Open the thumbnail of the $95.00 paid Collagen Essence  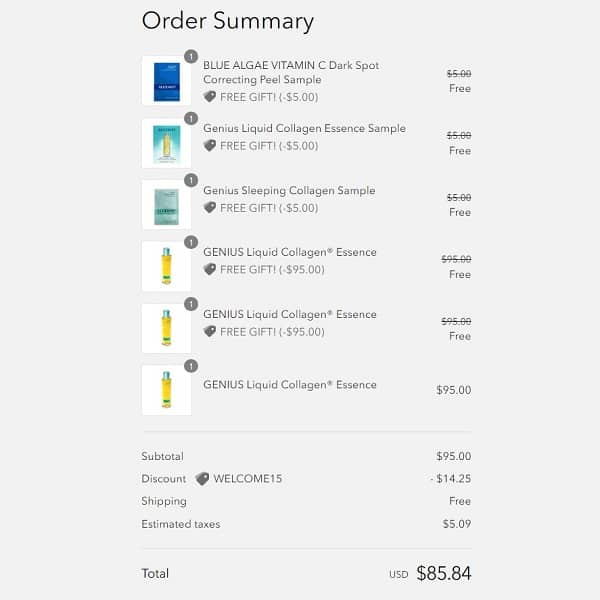pyautogui.click(x=166, y=390)
